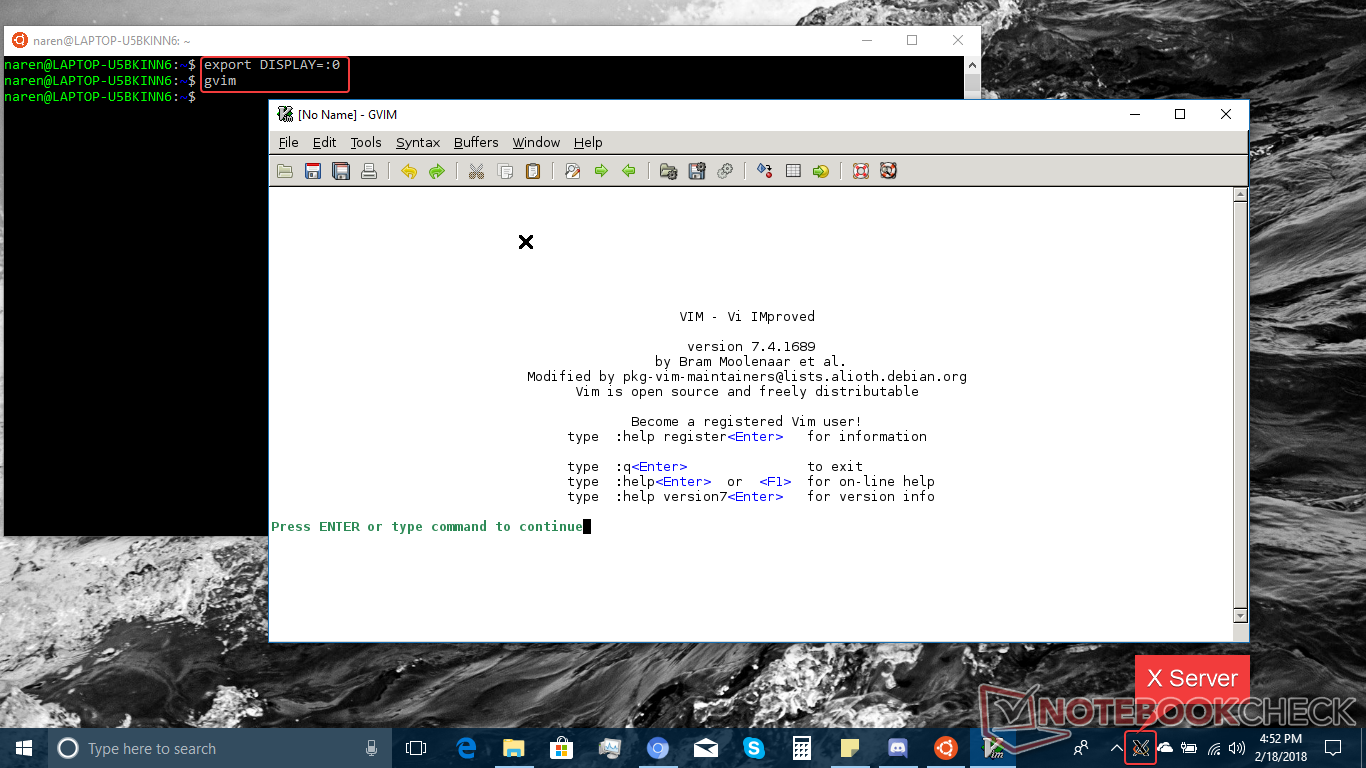Click the GVIM scrollbar up arrow
1366x768 pixels.
pyautogui.click(x=1240, y=195)
